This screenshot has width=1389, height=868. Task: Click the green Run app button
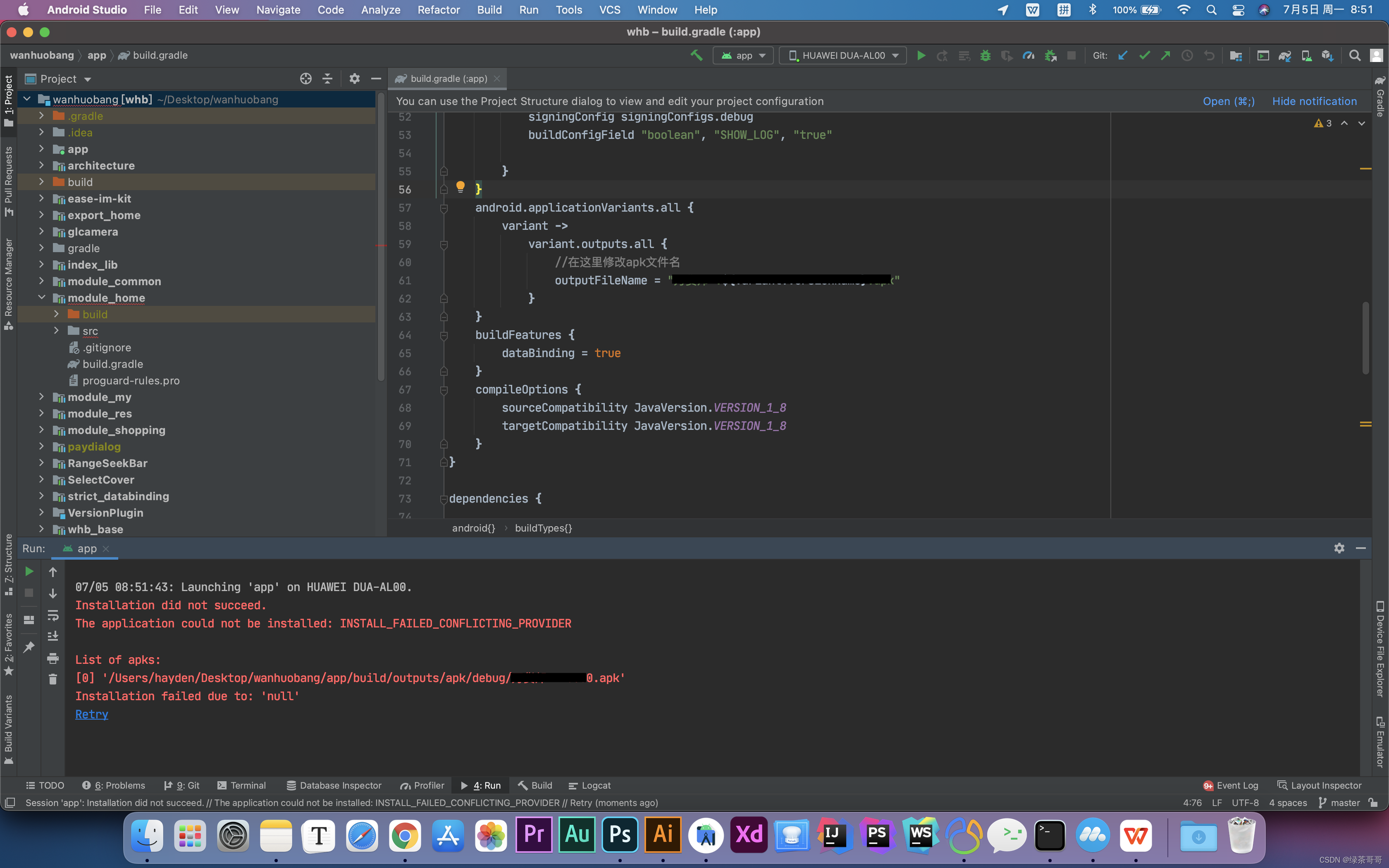click(921, 56)
